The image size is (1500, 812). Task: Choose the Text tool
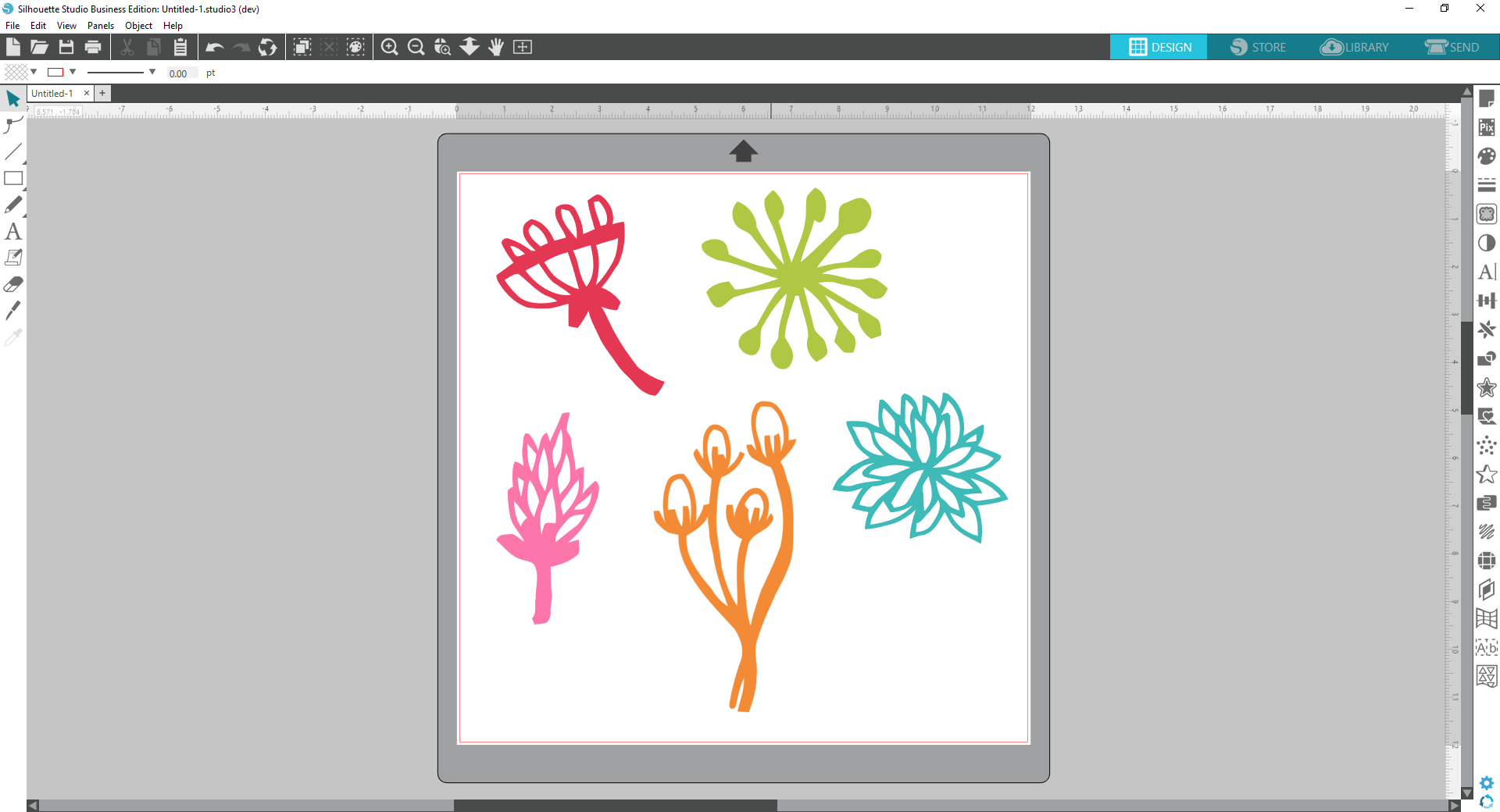click(13, 231)
